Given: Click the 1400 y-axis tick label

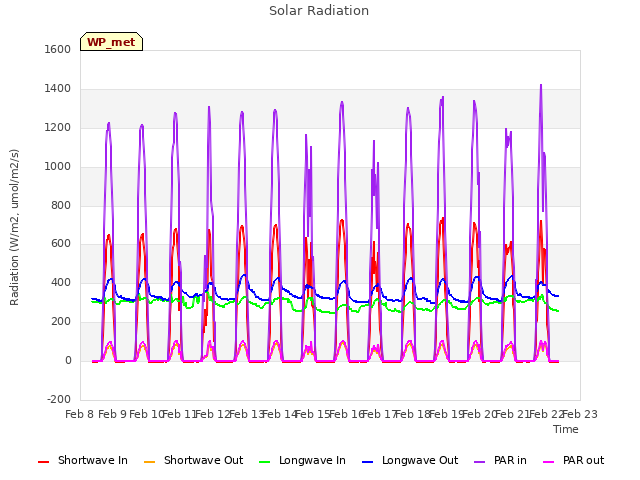Looking at the screenshot, I should pos(58,88).
